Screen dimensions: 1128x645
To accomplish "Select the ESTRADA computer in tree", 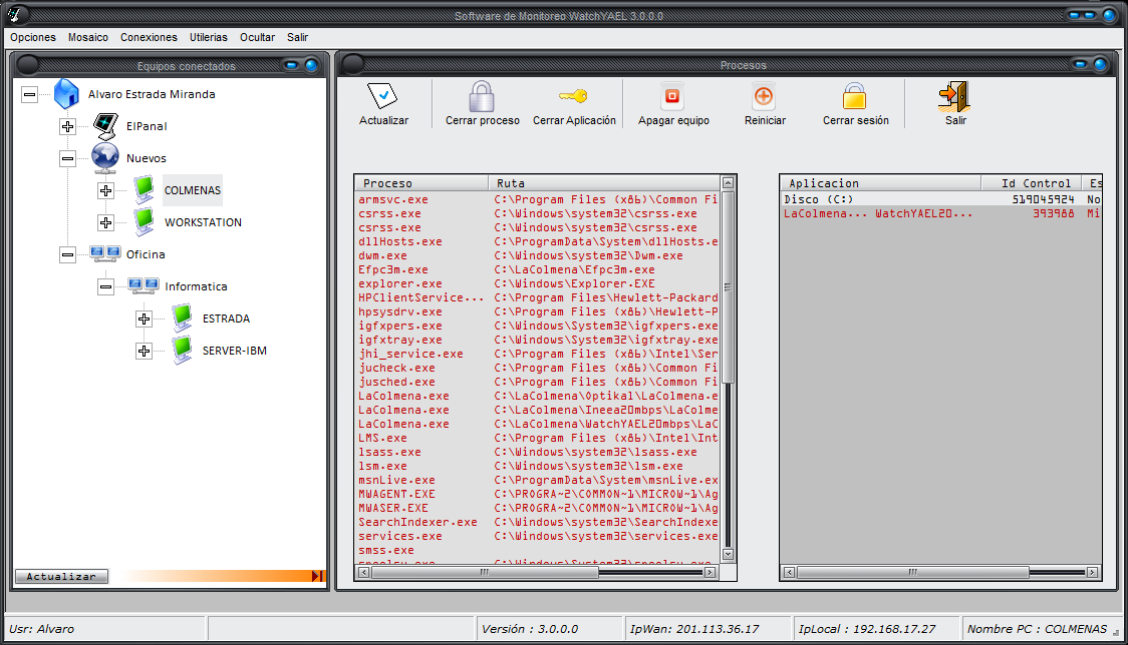I will point(226,319).
